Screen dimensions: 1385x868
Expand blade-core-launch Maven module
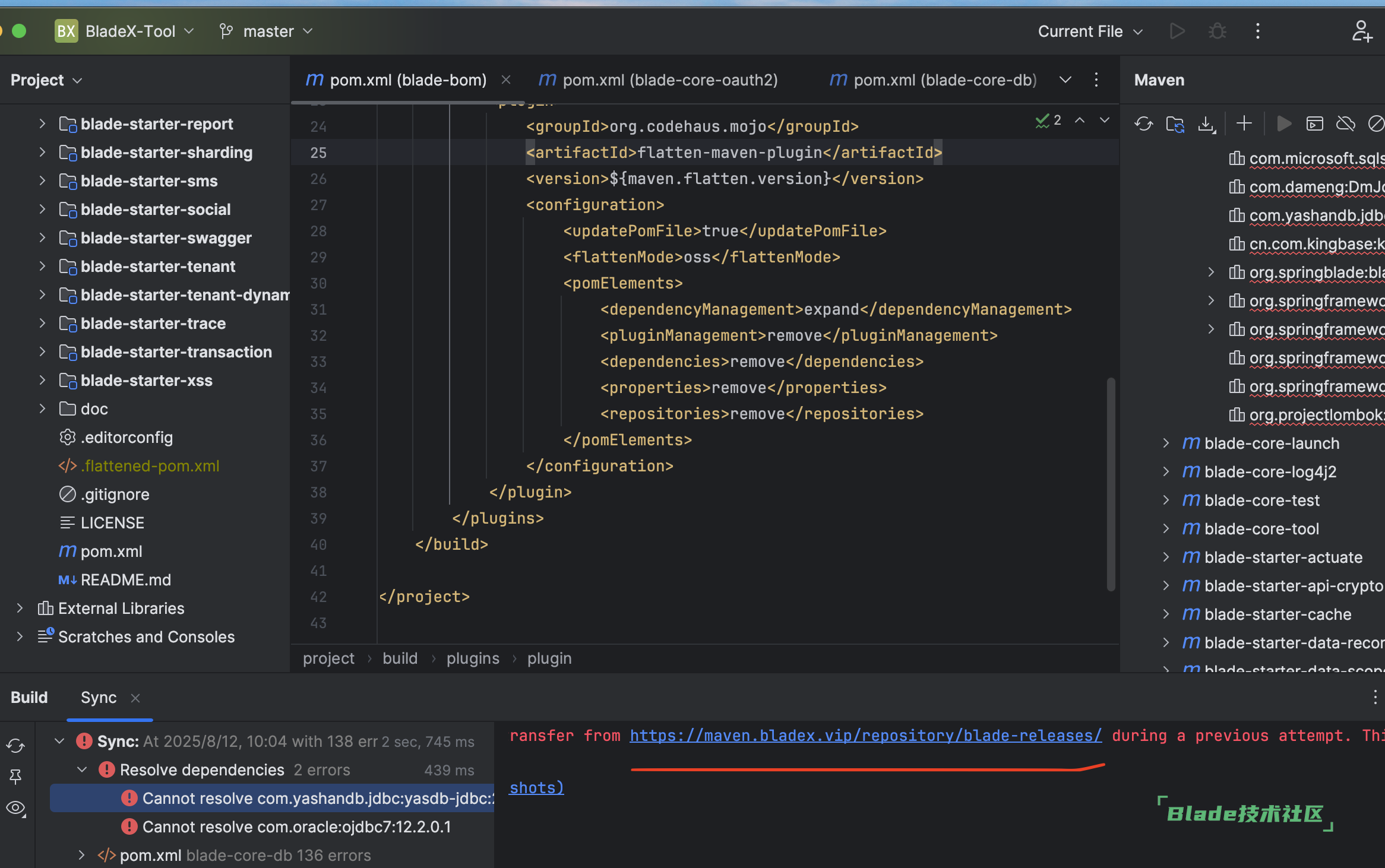(1166, 443)
